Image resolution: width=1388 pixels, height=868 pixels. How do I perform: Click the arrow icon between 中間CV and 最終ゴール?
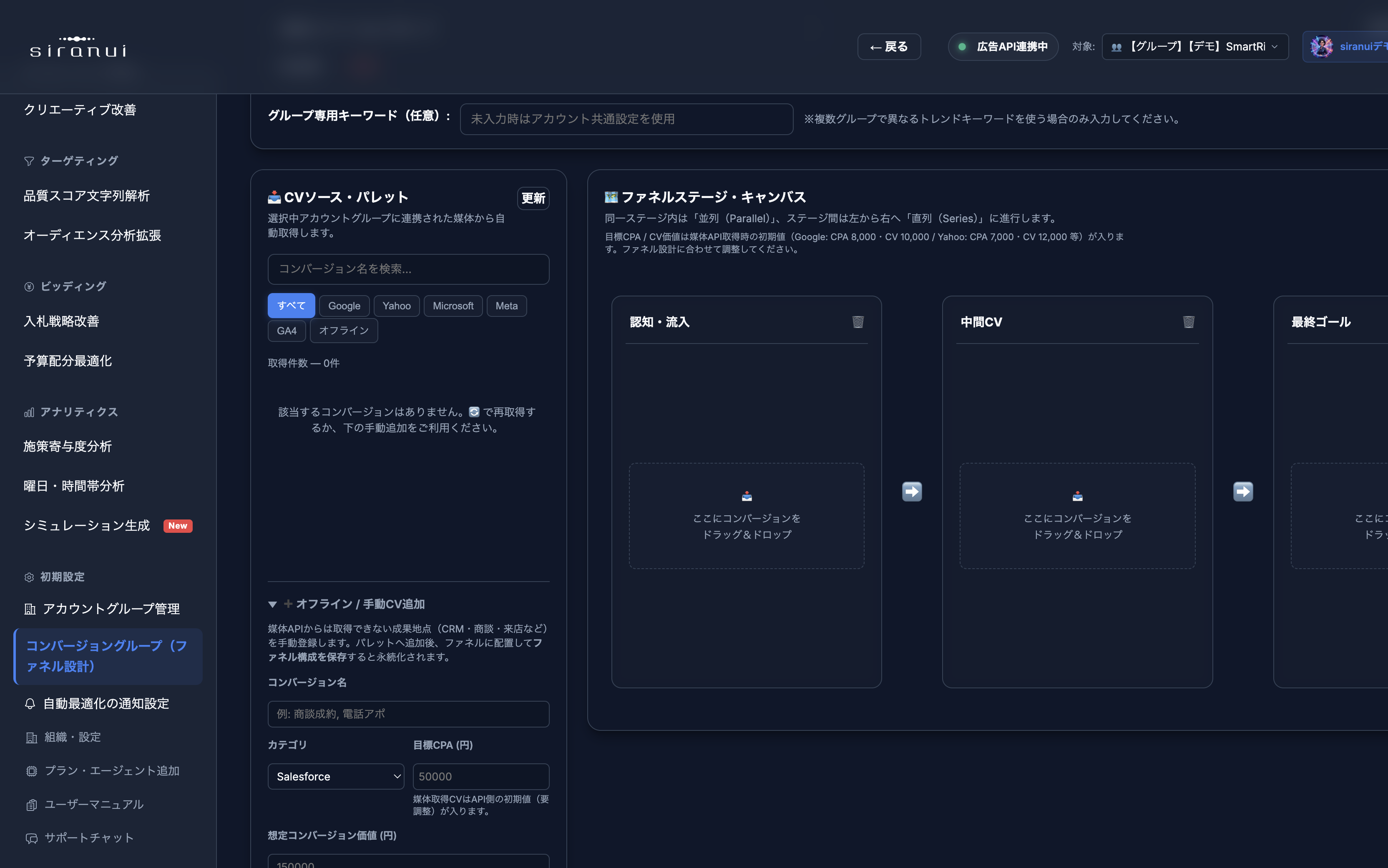pyautogui.click(x=1243, y=492)
